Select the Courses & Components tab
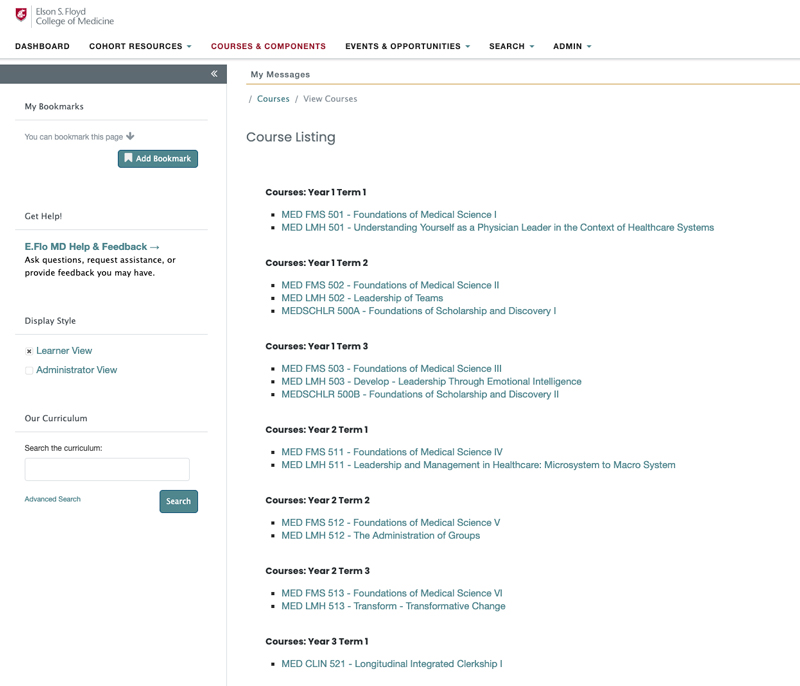 pyautogui.click(x=268, y=46)
